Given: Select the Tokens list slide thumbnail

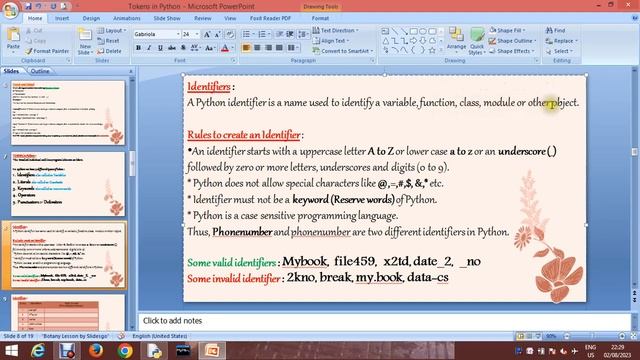Looking at the screenshot, I should pos(68,184).
